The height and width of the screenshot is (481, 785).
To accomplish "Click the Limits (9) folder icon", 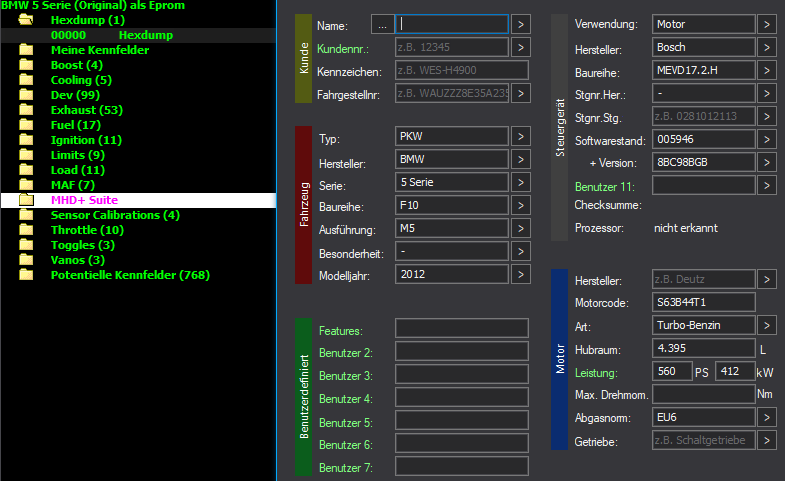I will [26, 155].
